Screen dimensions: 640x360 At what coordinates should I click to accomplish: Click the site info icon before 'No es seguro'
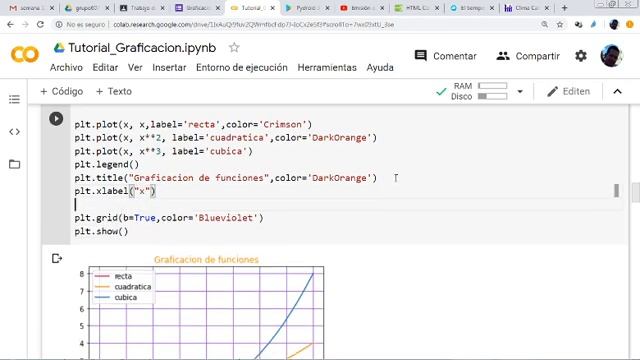59,24
